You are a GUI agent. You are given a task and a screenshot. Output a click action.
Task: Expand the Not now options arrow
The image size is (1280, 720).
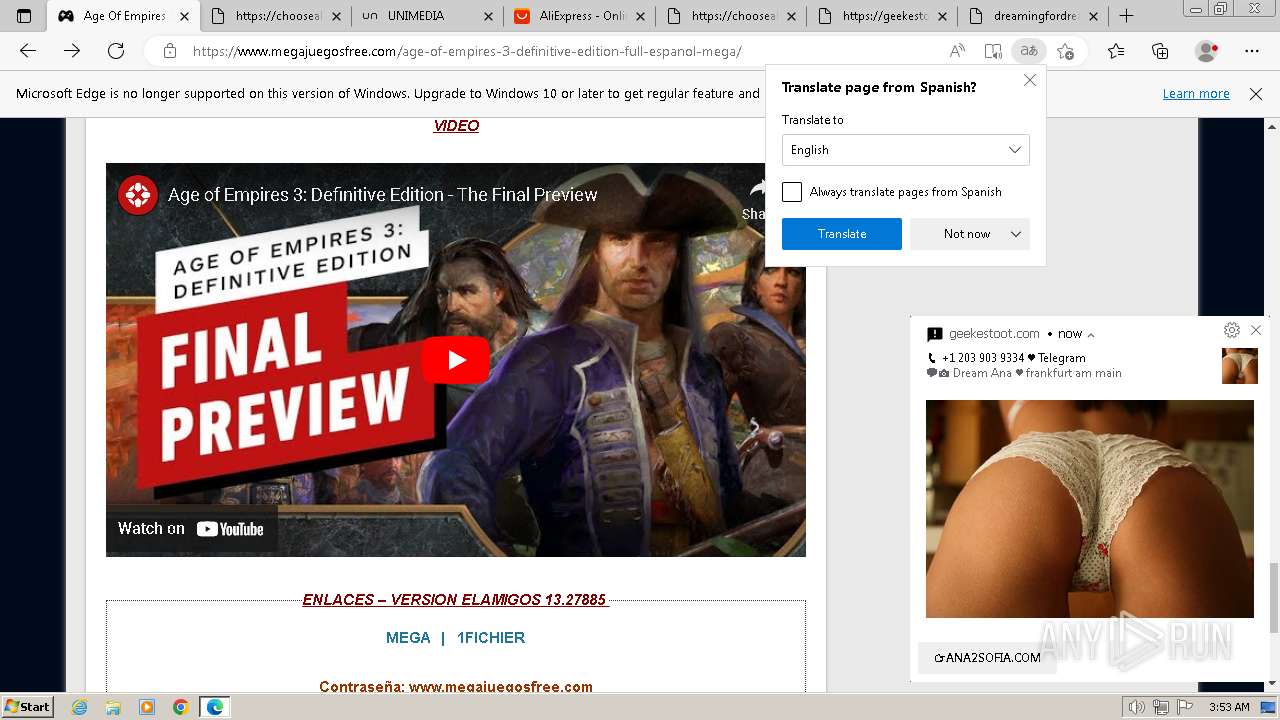point(1016,234)
